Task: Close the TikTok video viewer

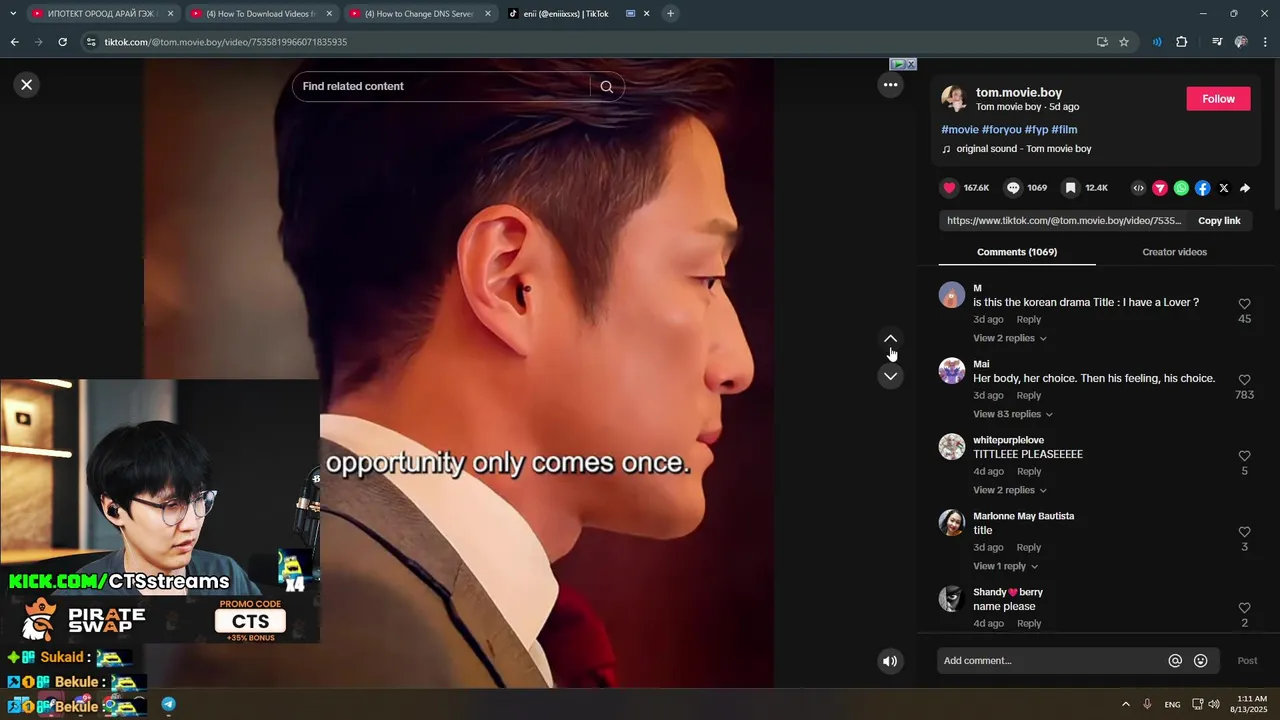Action: pos(27,85)
